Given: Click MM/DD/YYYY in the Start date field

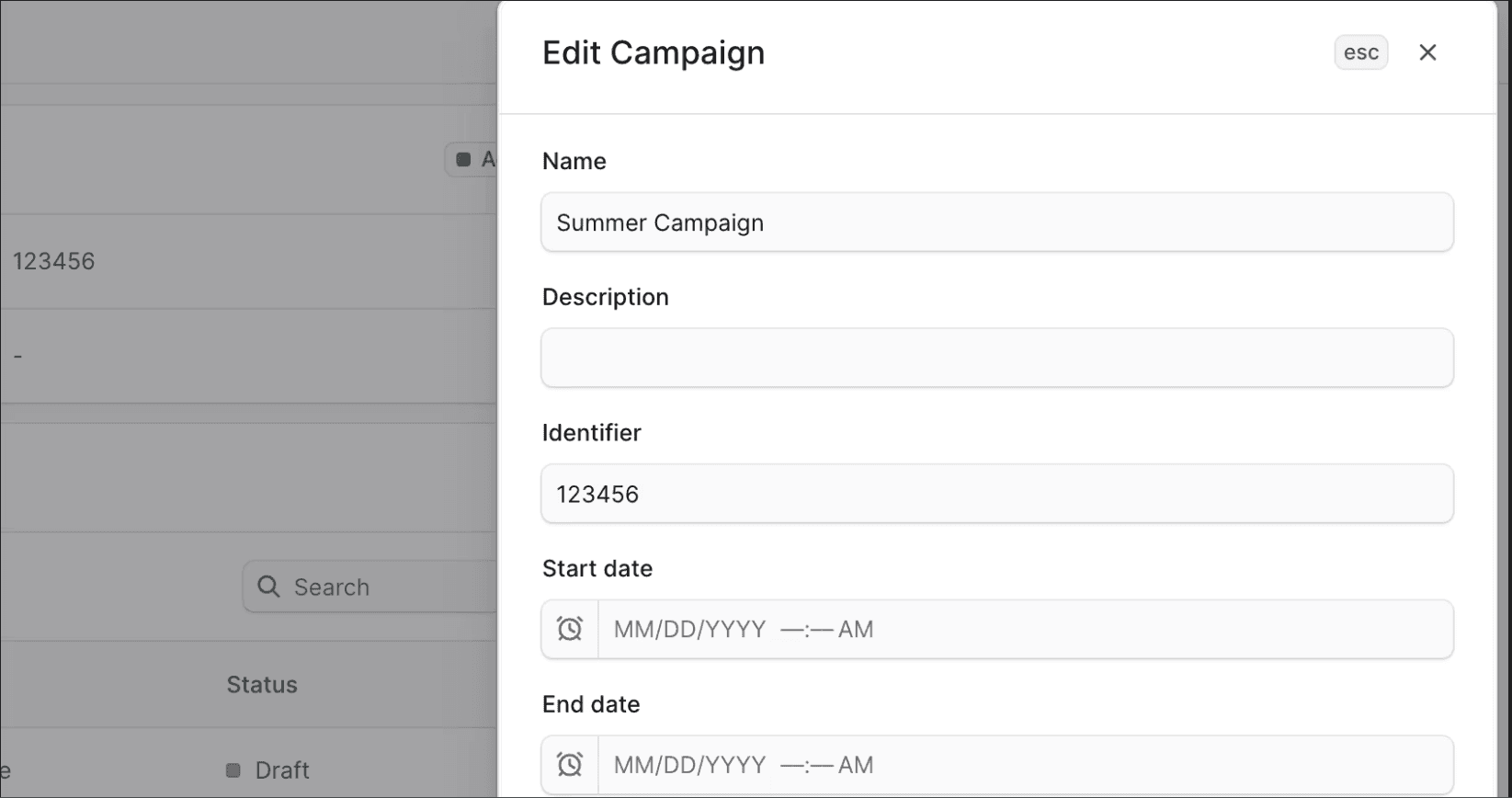Looking at the screenshot, I should point(689,630).
